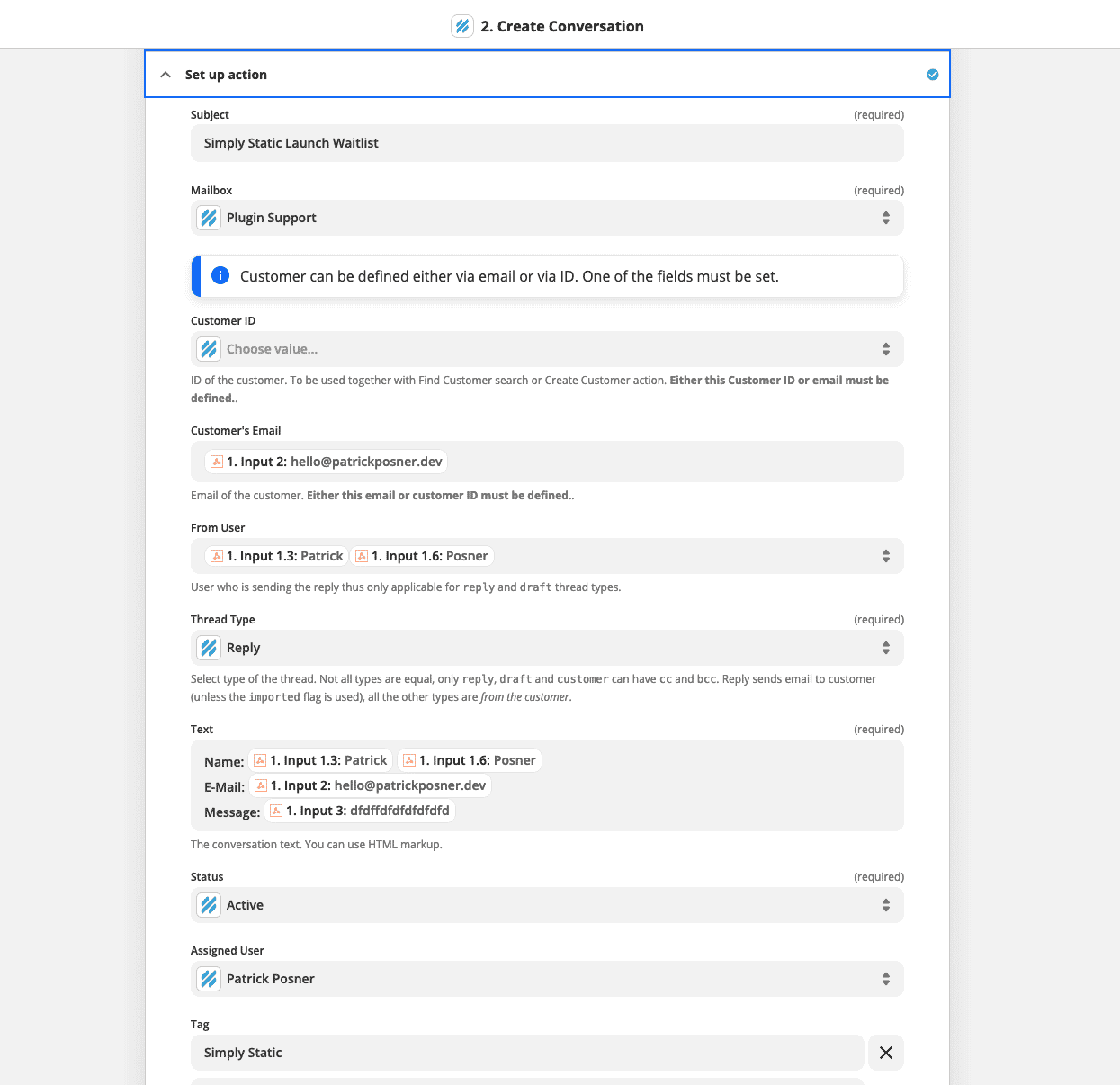Viewport: 1120px width, 1085px height.
Task: Select Input 1.3 Patrick pill in Text Name line
Action: click(x=321, y=760)
